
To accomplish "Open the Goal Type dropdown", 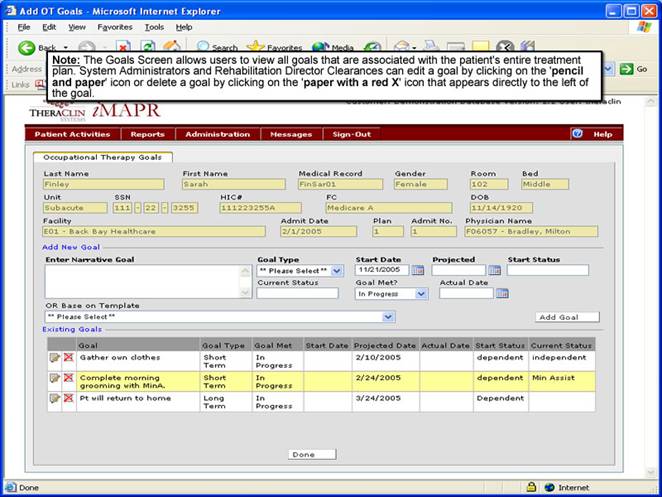I will pyautogui.click(x=336, y=271).
